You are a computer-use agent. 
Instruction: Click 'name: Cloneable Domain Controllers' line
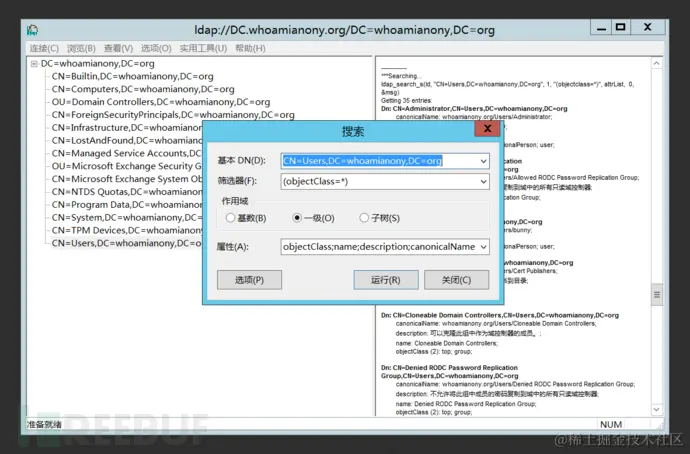(447, 343)
